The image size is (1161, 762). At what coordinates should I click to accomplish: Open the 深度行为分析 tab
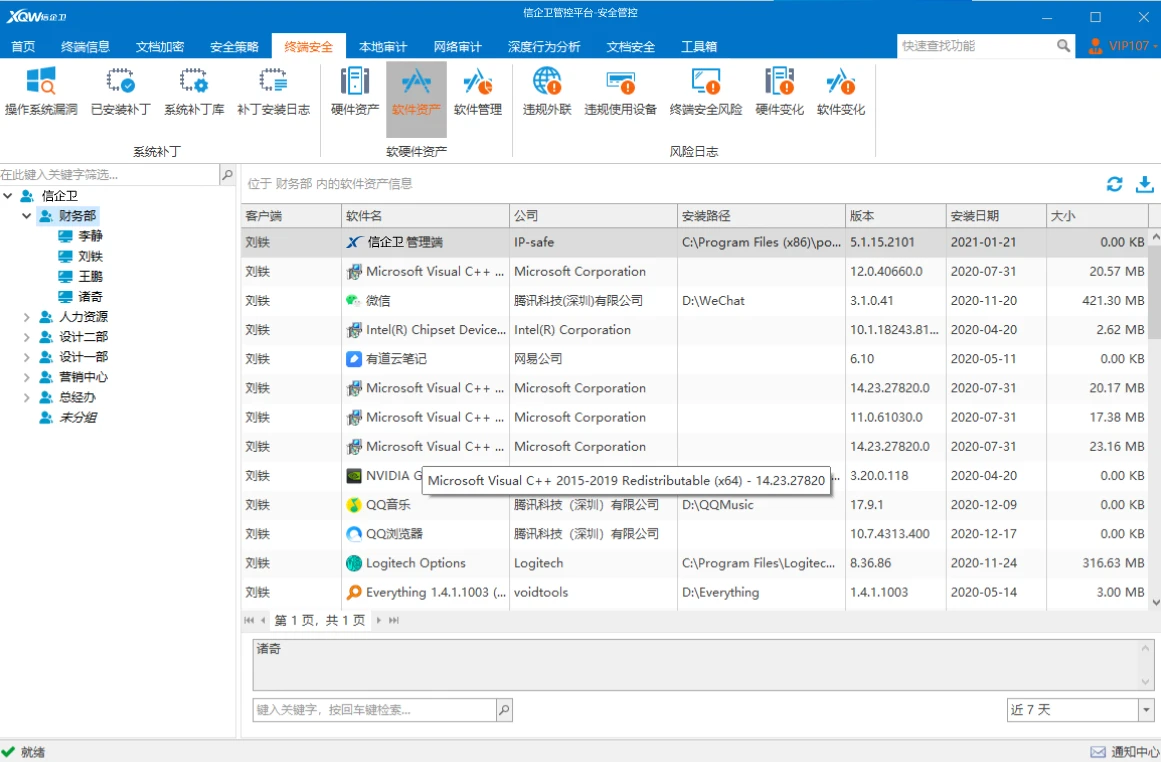(544, 47)
